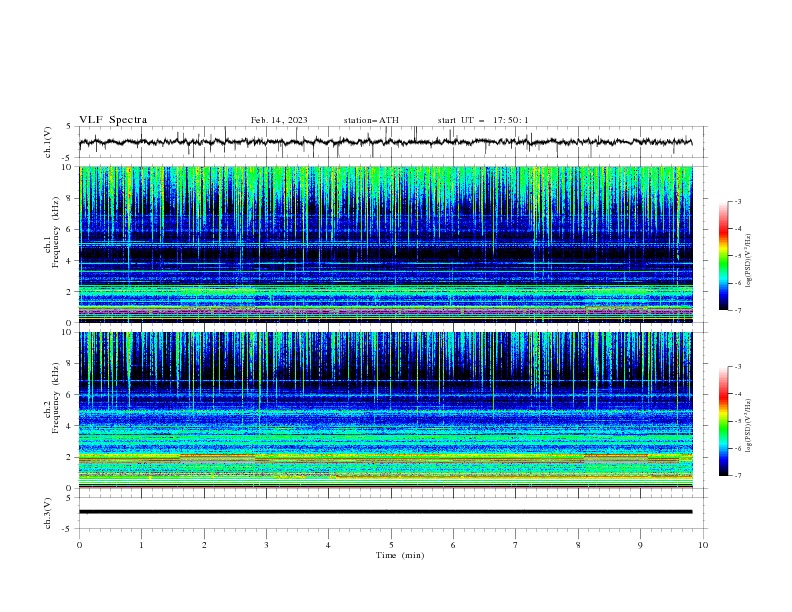Click the ch.1 voltage waveform trace
The image size is (792, 612).
385,142
